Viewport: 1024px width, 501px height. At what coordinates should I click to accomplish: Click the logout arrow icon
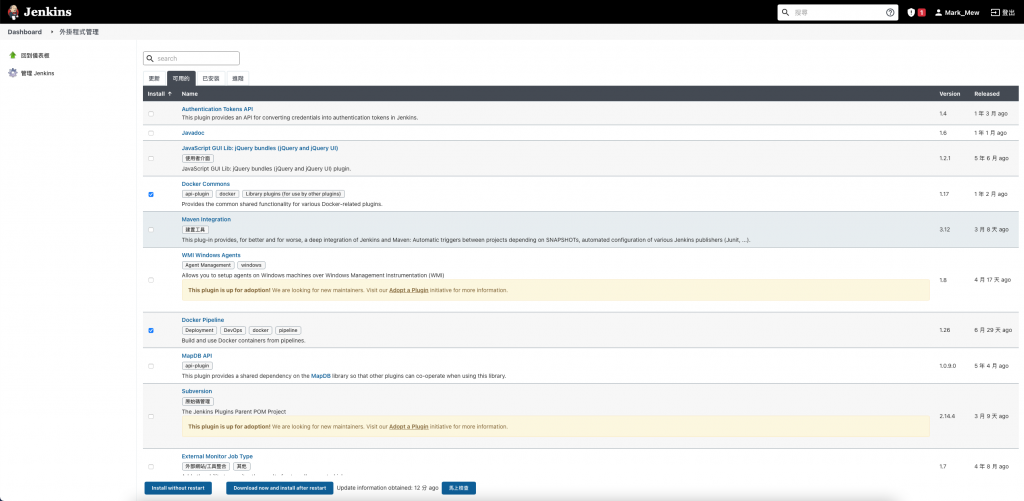coord(995,12)
